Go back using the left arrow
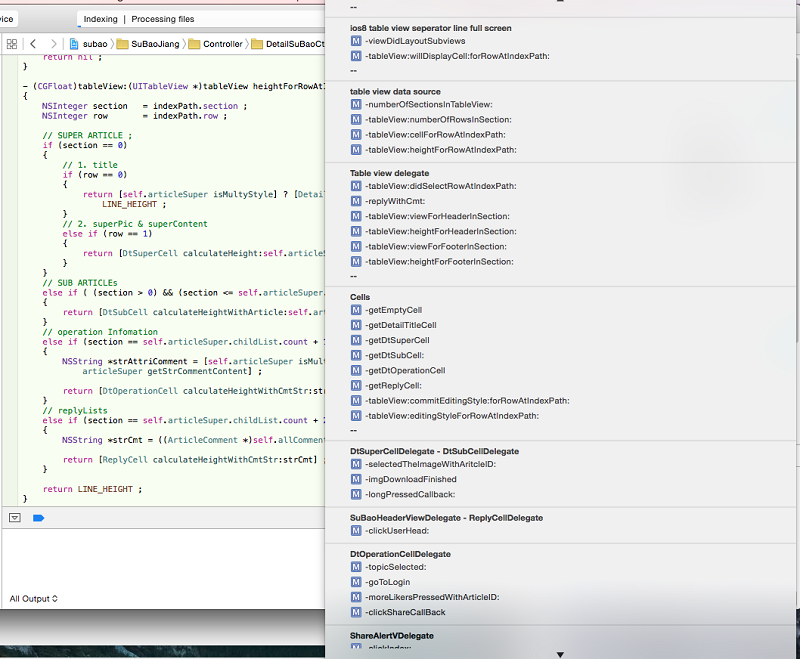This screenshot has height=659, width=800. 33,44
